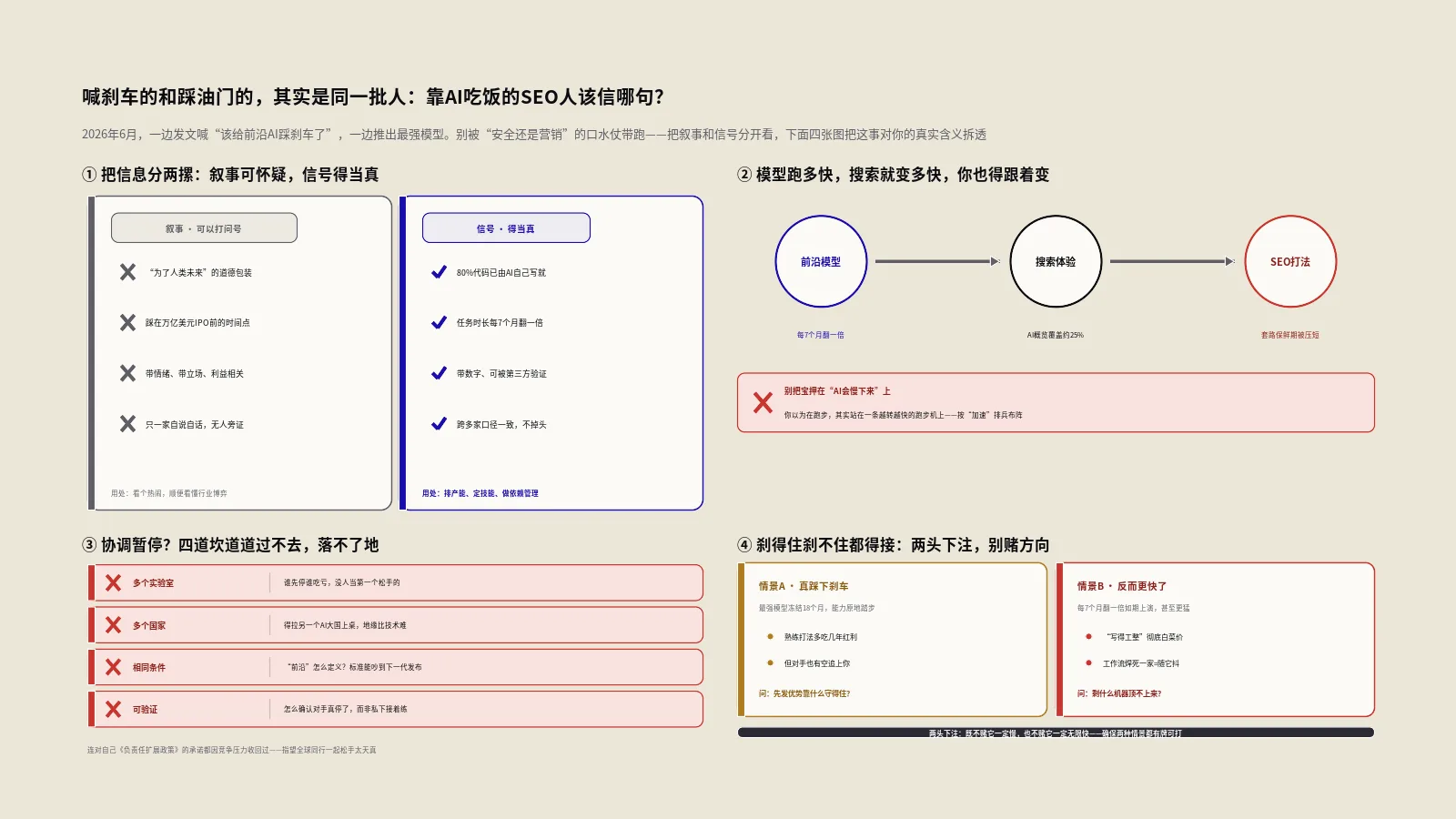The height and width of the screenshot is (819, 1456).
Task: Click the label 多个实验室
Action: click(x=153, y=583)
